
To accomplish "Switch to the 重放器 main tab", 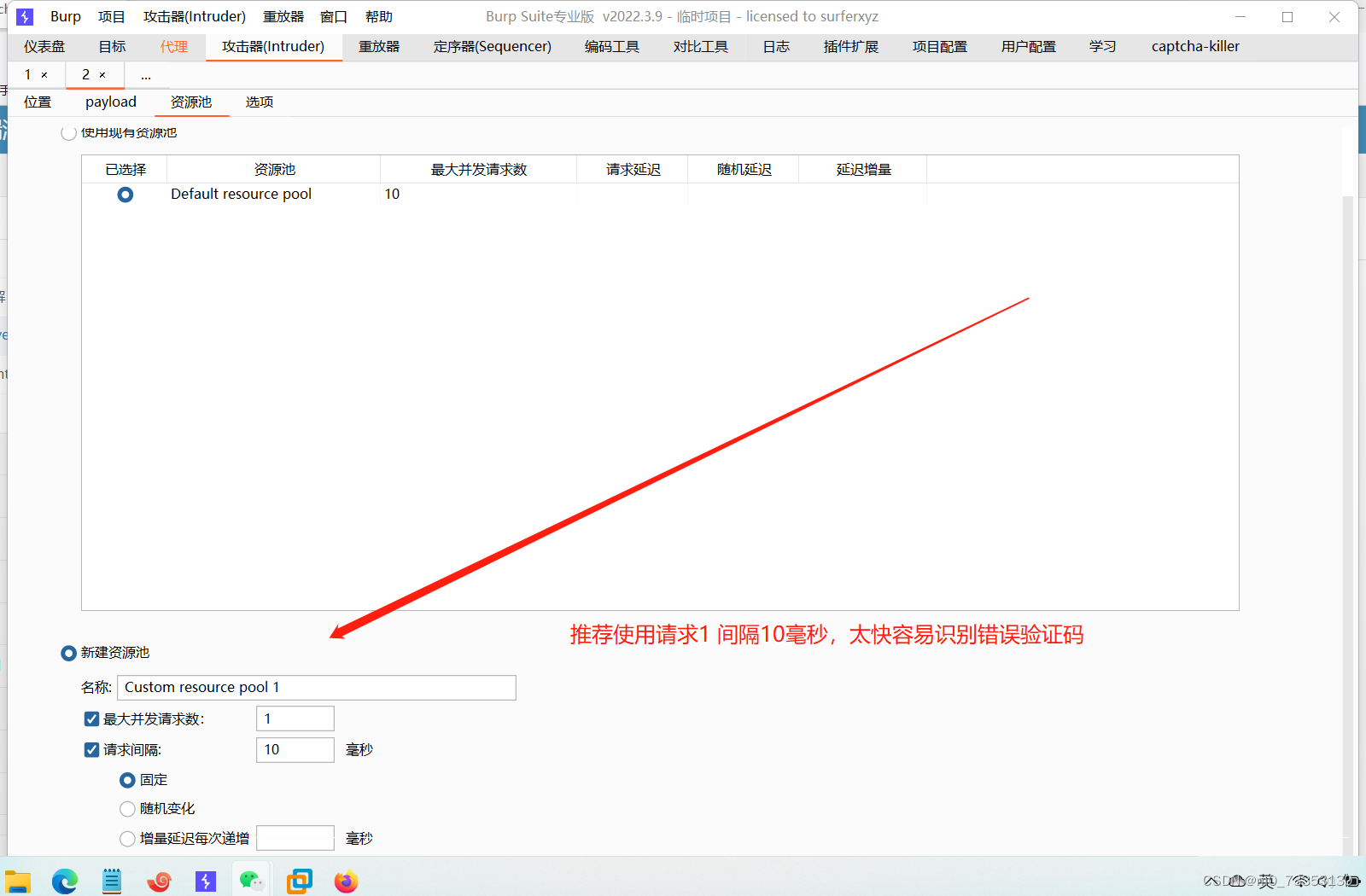I will [x=379, y=47].
